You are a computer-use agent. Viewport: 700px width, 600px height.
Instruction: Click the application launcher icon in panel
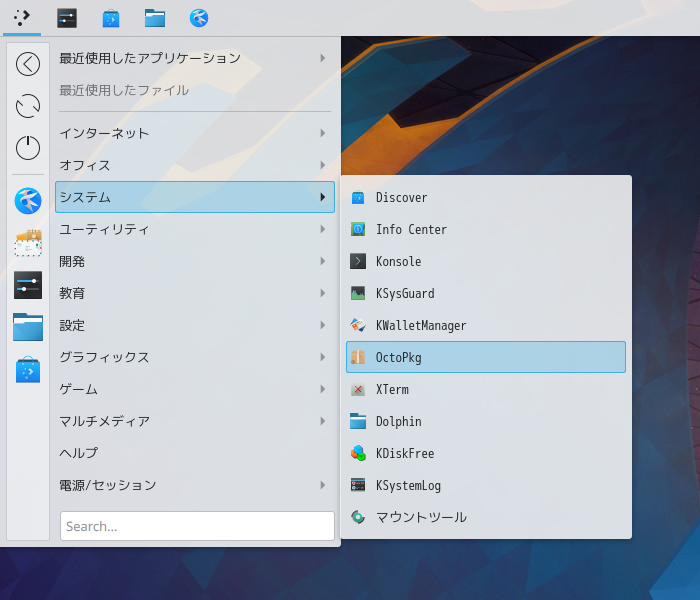[21, 18]
